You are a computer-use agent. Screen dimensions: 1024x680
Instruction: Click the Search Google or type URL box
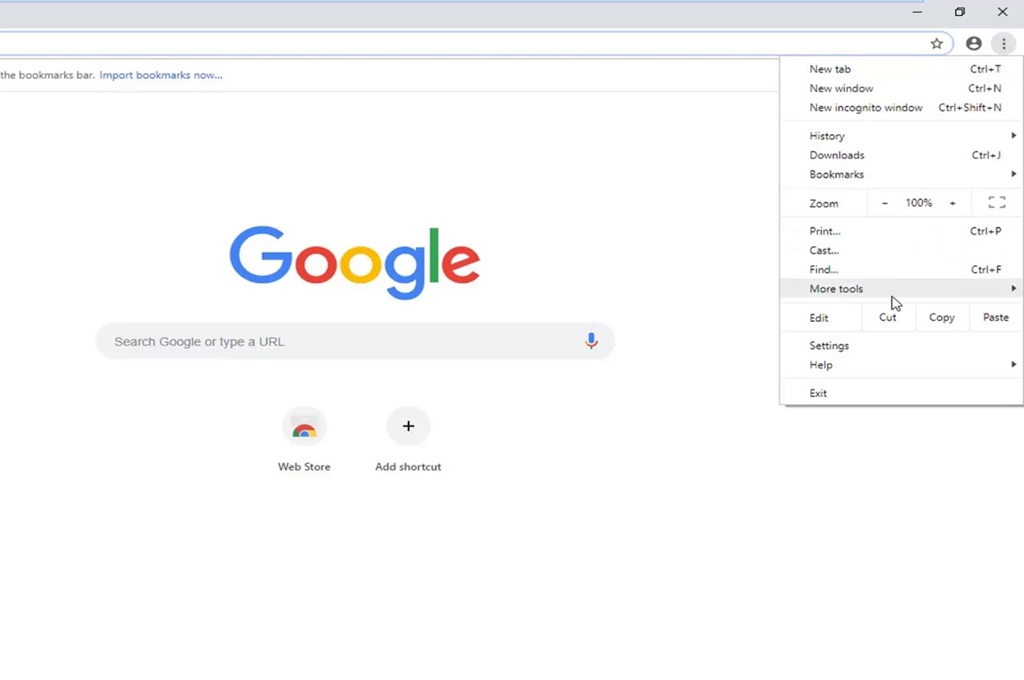(x=340, y=342)
